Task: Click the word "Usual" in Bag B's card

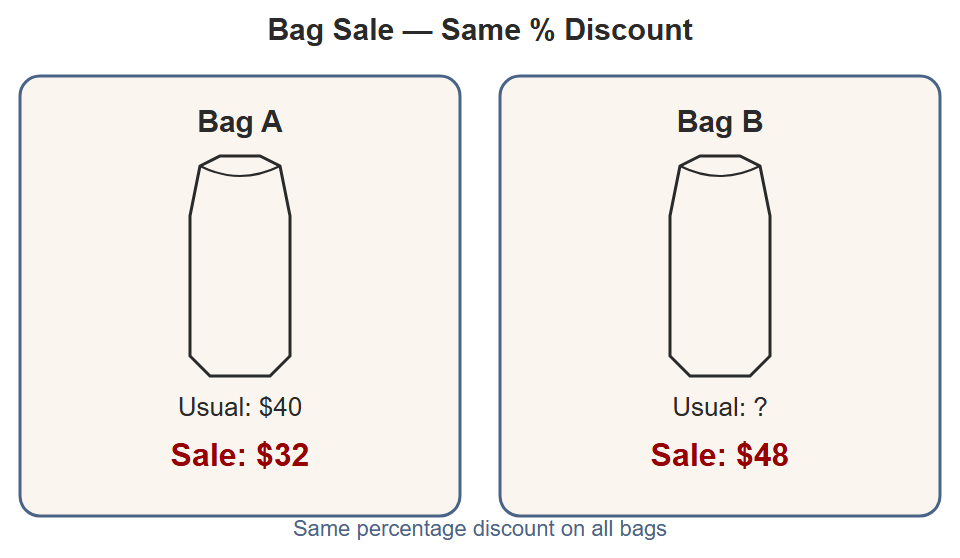Action: (707, 407)
